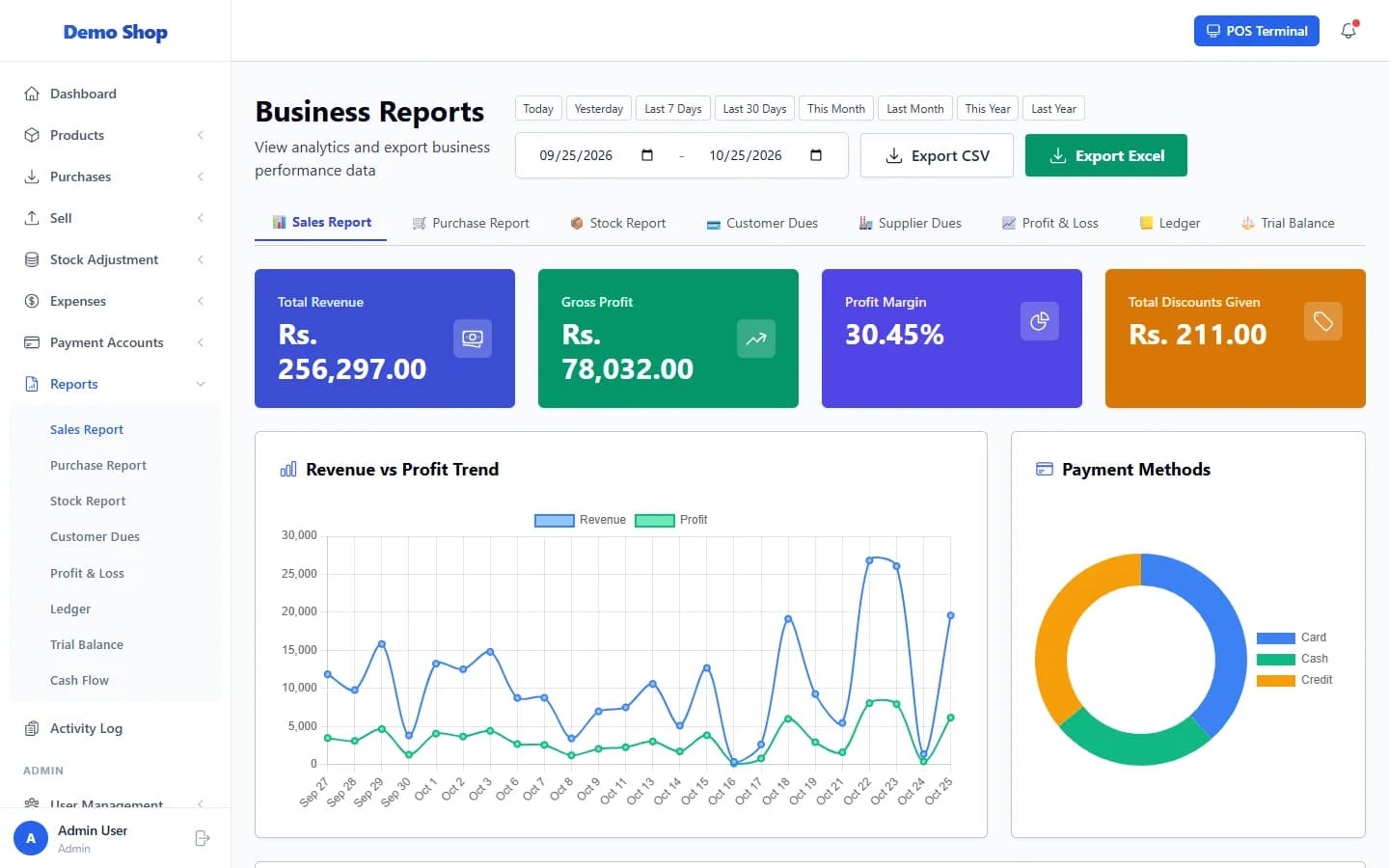This screenshot has height=868, width=1389.
Task: Switch to the Purchase Report tab
Action: pyautogui.click(x=471, y=223)
